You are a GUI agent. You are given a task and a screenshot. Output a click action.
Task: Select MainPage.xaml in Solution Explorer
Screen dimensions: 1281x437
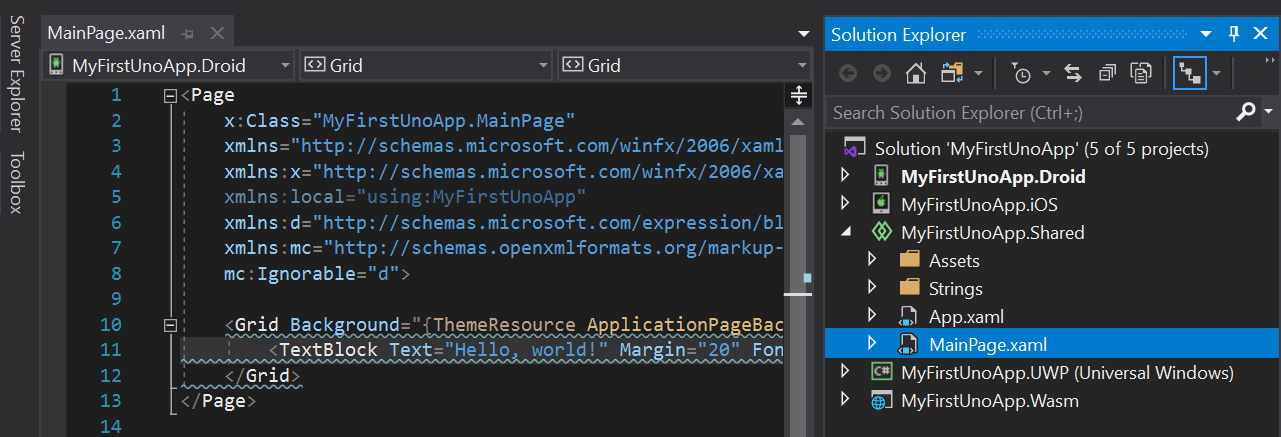click(988, 344)
